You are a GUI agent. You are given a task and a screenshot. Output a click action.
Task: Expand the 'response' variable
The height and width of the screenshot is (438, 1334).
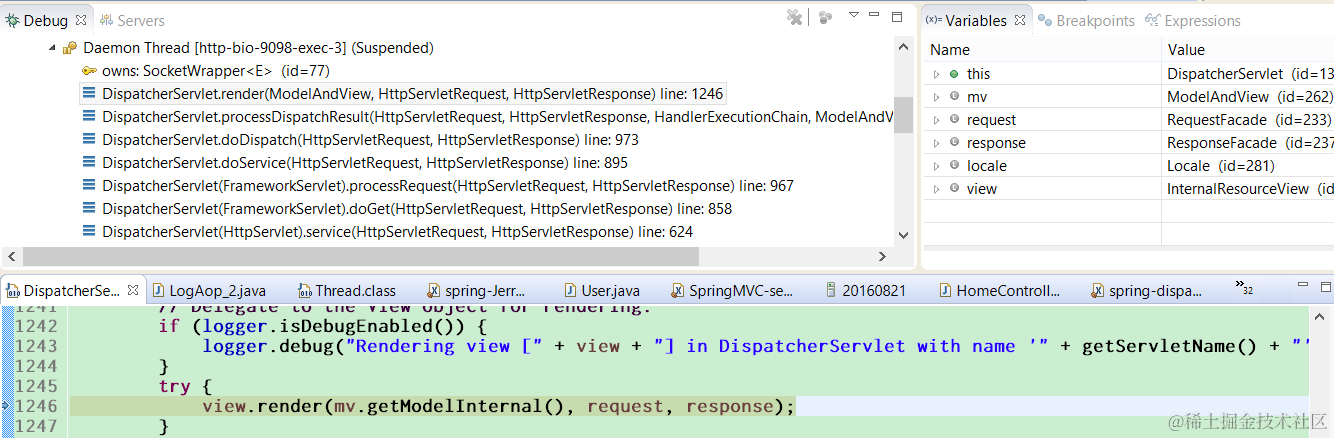click(937, 143)
